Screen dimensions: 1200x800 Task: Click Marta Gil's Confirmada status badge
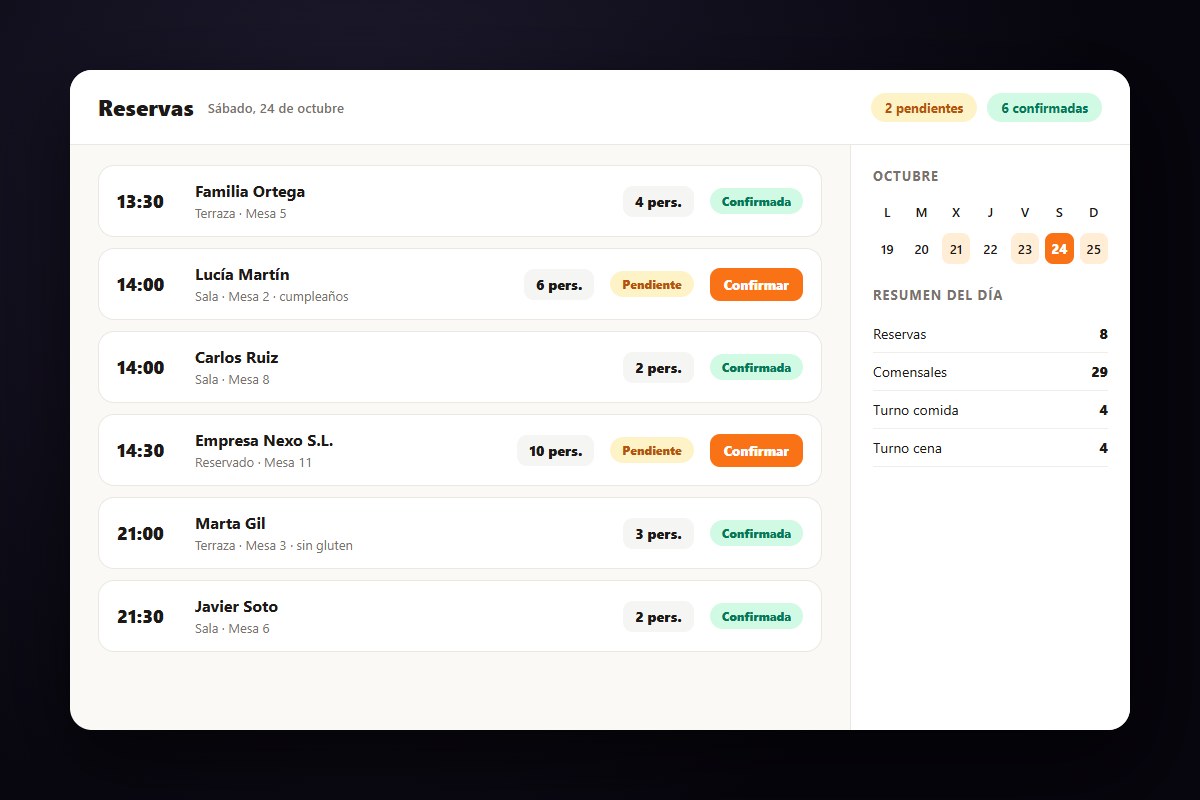click(x=756, y=533)
